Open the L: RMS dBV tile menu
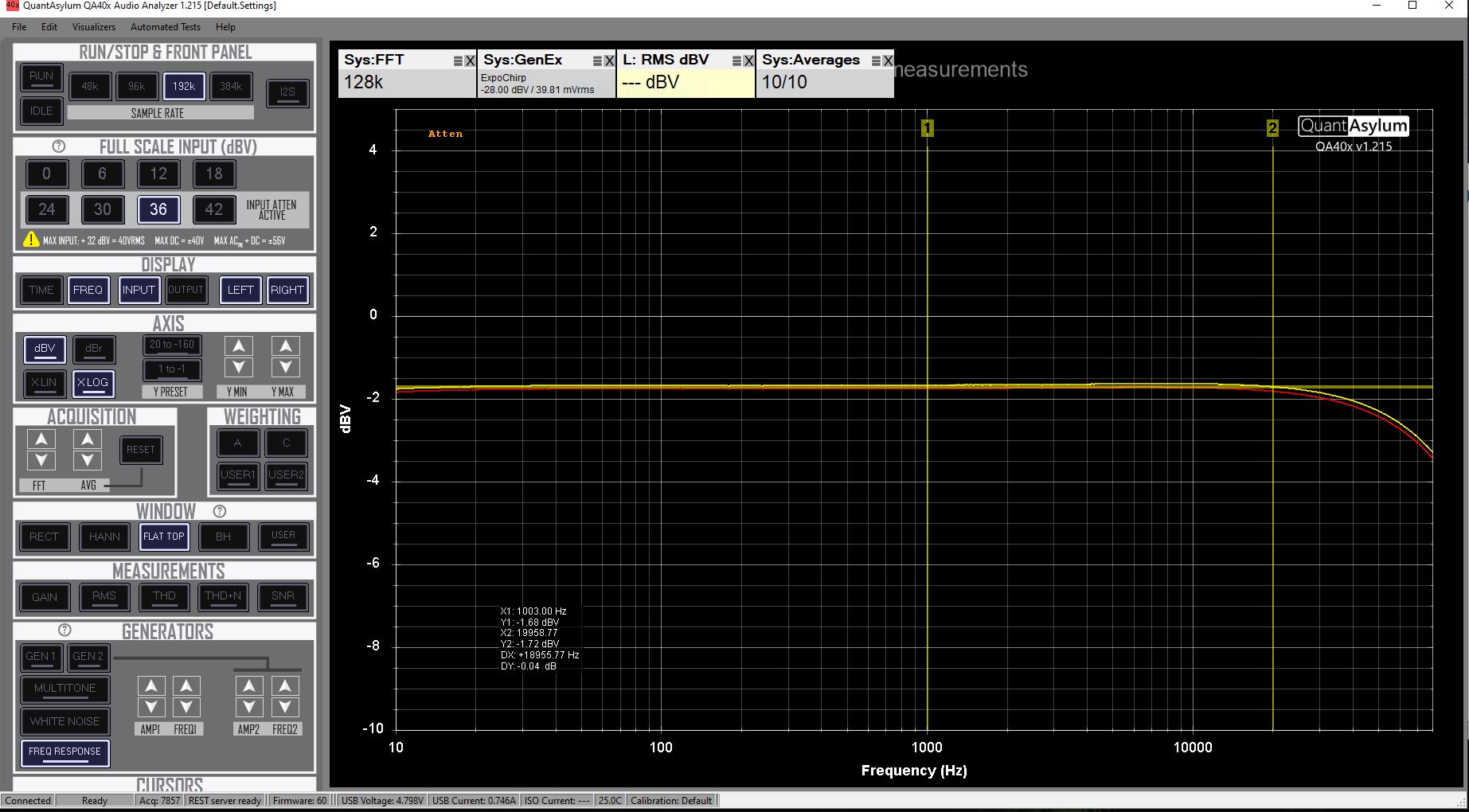1469x812 pixels. click(x=736, y=61)
